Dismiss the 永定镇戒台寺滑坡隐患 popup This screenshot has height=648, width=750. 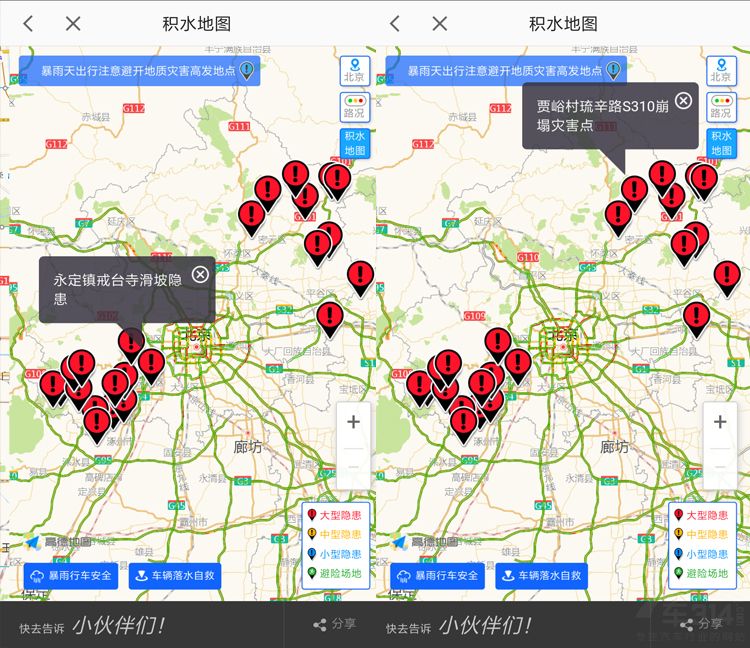pos(200,275)
